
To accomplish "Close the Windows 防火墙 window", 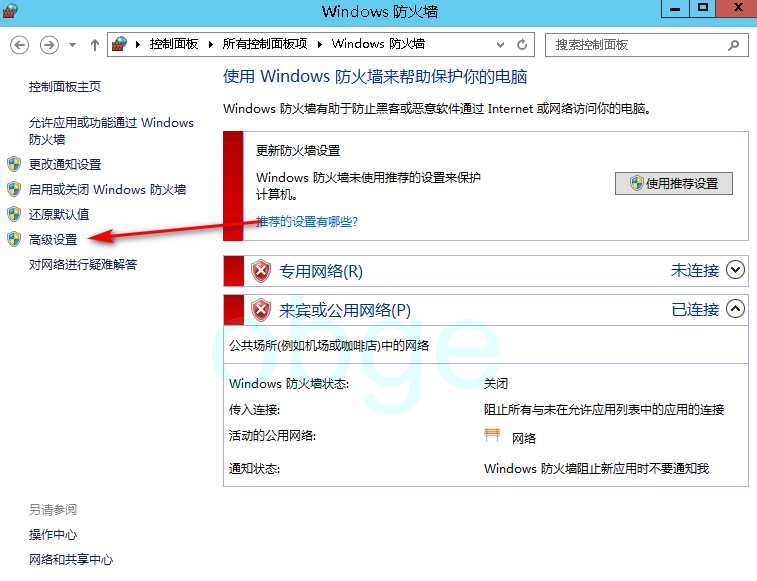I will pos(737,8).
